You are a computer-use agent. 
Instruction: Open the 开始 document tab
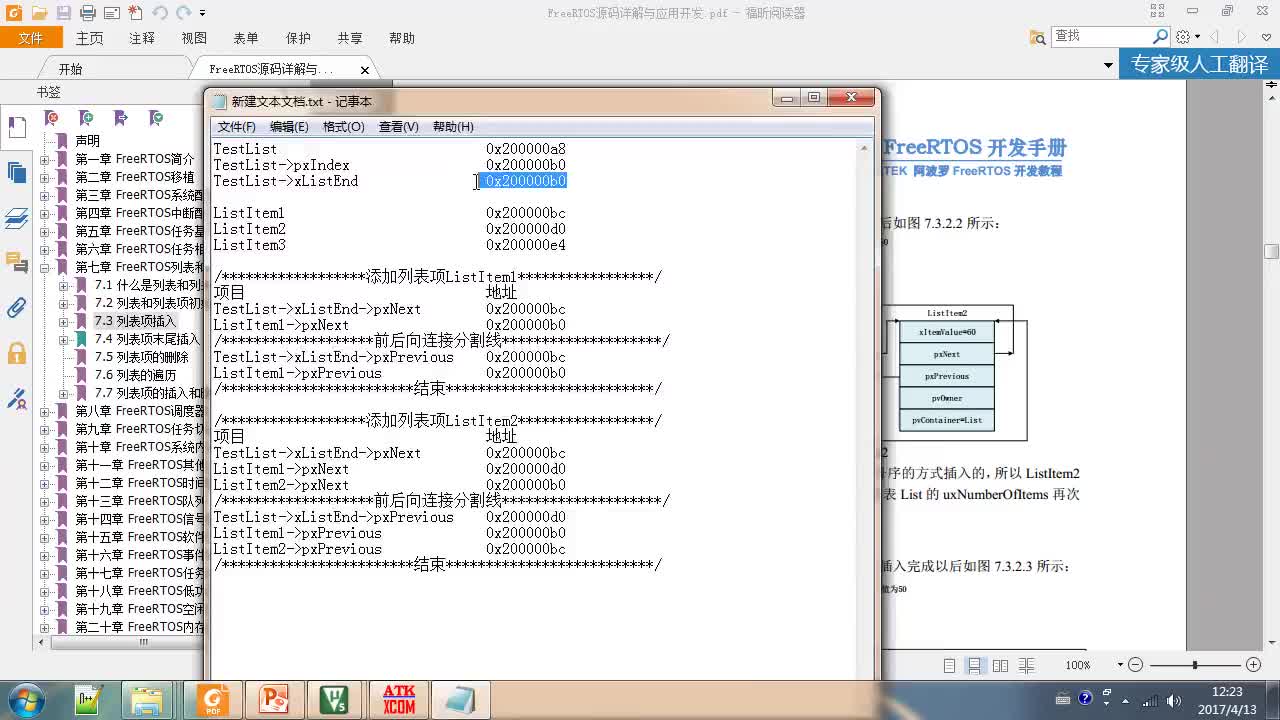point(70,69)
